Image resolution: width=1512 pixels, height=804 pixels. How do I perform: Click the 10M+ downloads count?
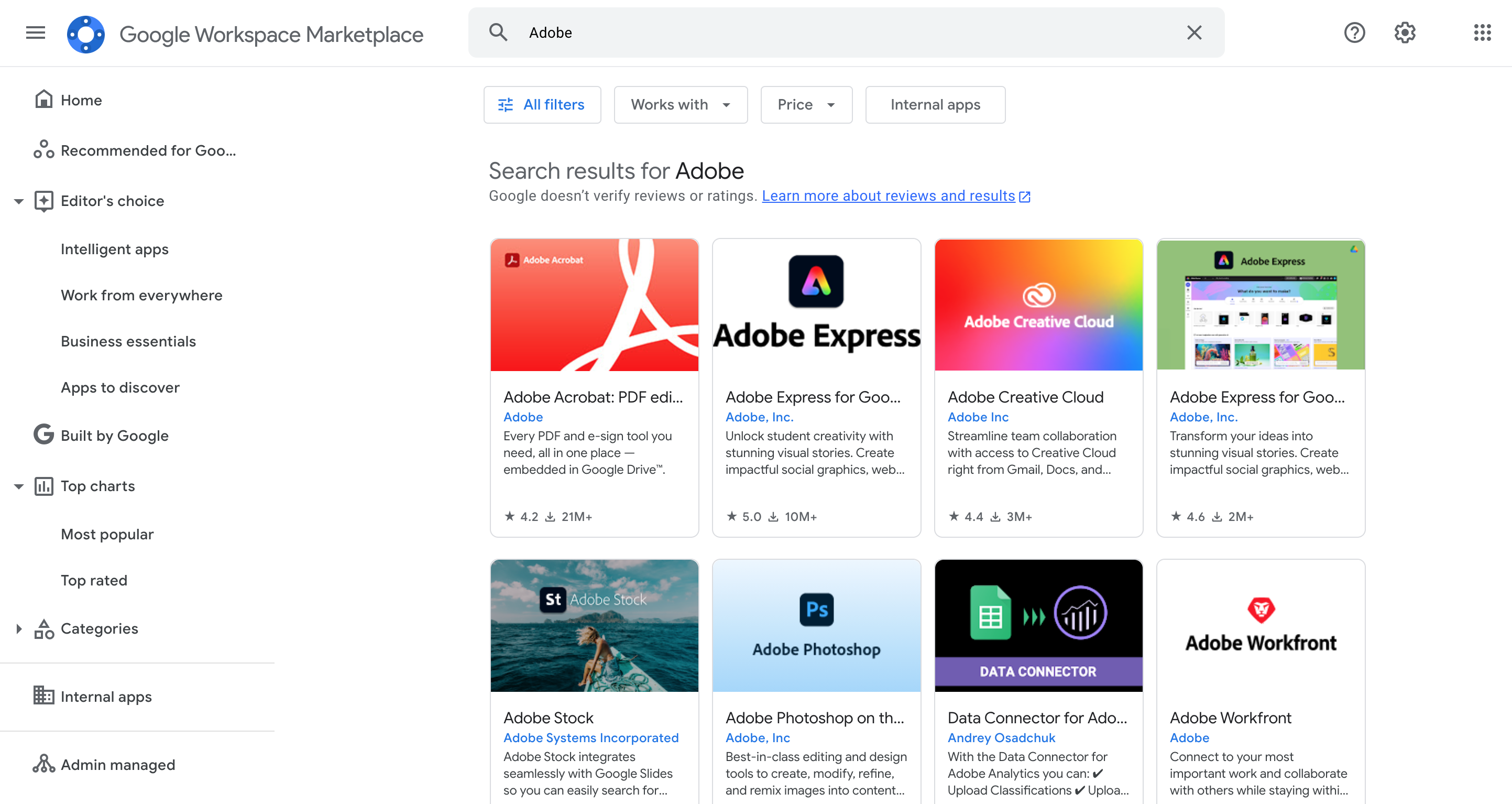pyautogui.click(x=792, y=516)
